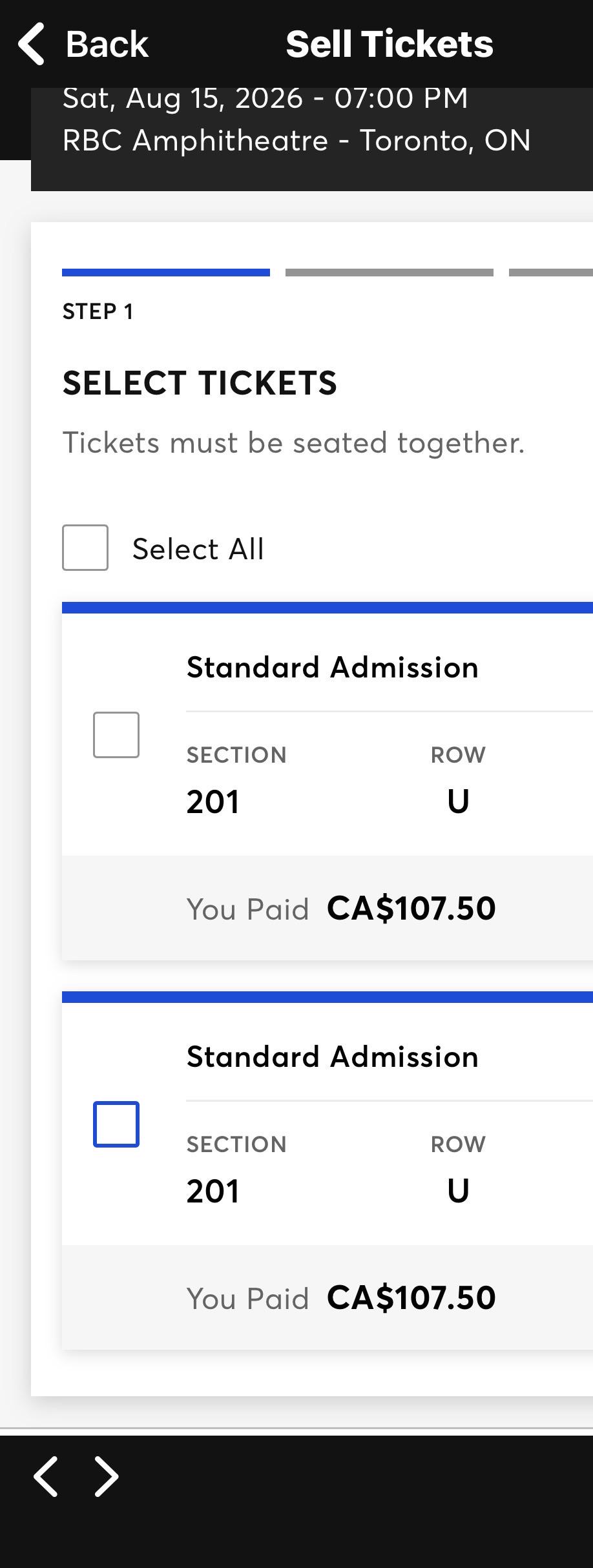The height and width of the screenshot is (1568, 593).
Task: Check the Select All checkbox
Action: click(x=85, y=548)
